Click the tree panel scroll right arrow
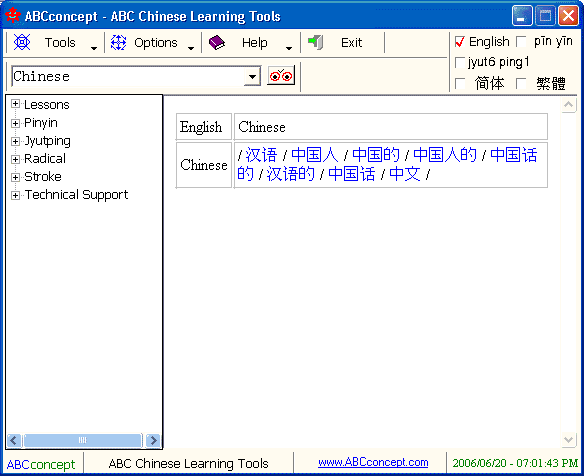The width and height of the screenshot is (584, 476). [x=153, y=440]
